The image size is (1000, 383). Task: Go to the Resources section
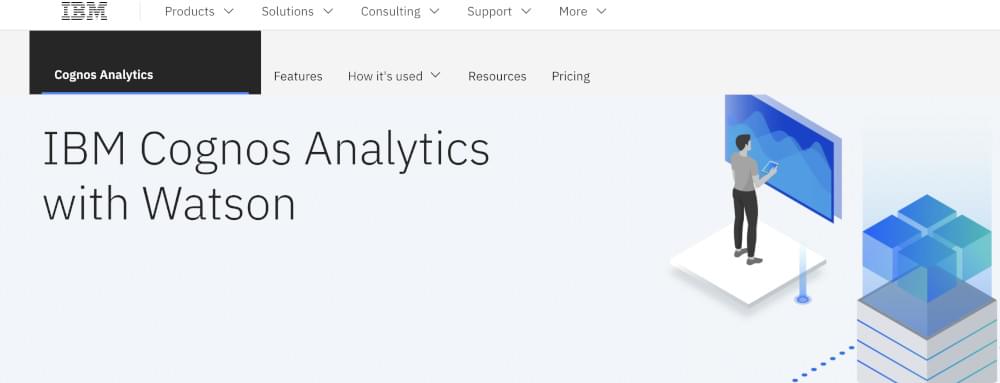(x=497, y=76)
